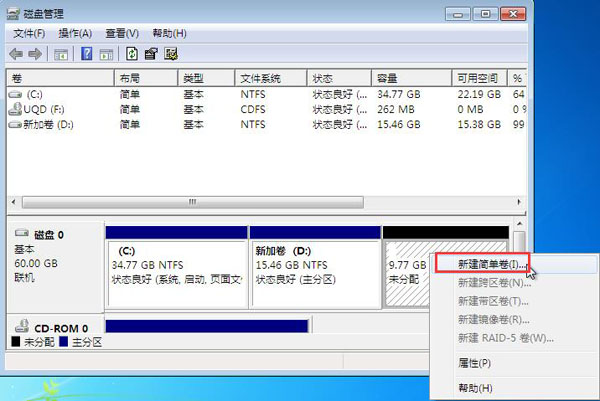Viewport: 600px width, 401px height.
Task: Open the 文件(F) menu
Action: click(x=30, y=34)
